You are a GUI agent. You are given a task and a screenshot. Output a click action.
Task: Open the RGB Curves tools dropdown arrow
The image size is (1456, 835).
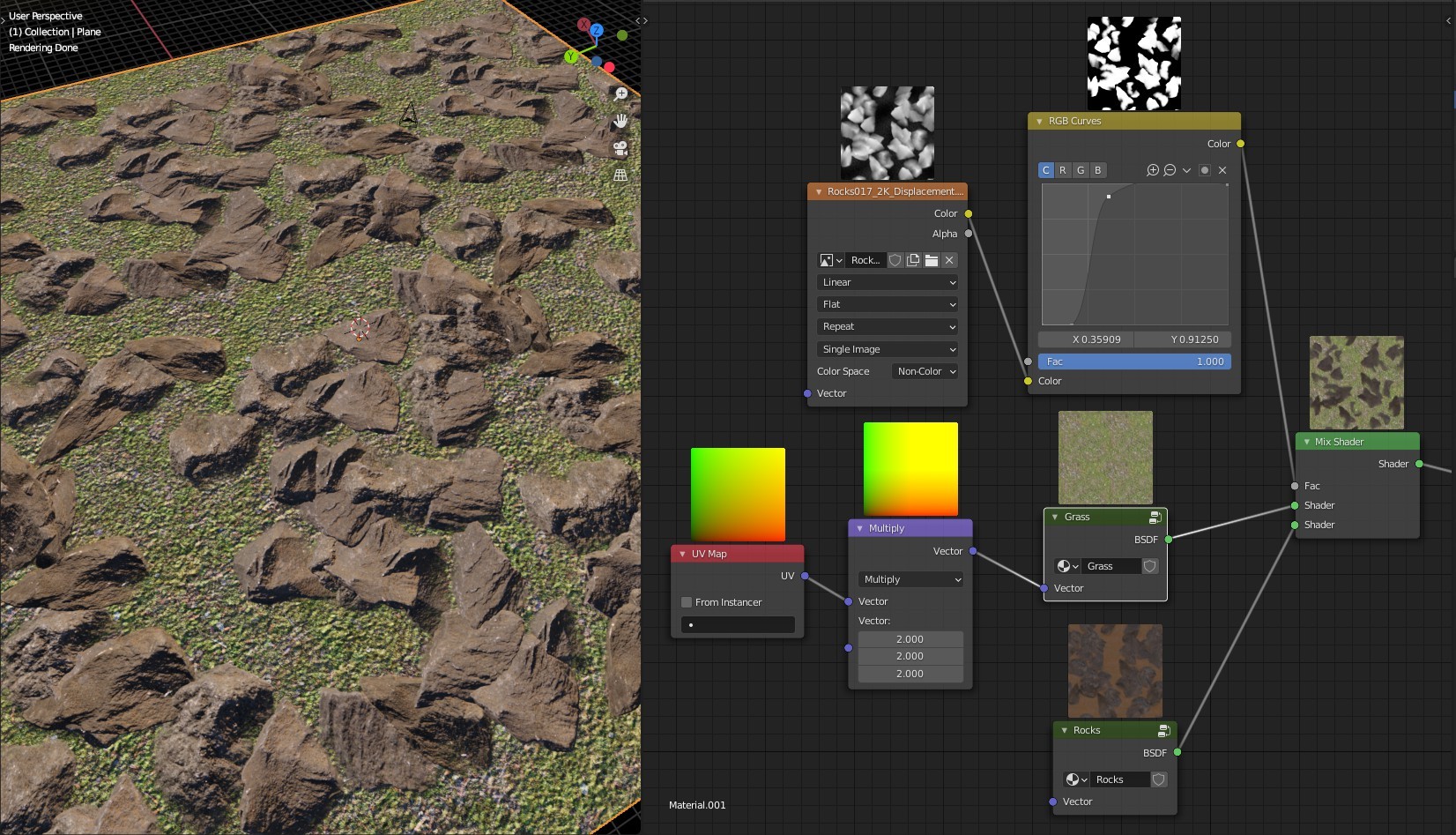(1186, 170)
